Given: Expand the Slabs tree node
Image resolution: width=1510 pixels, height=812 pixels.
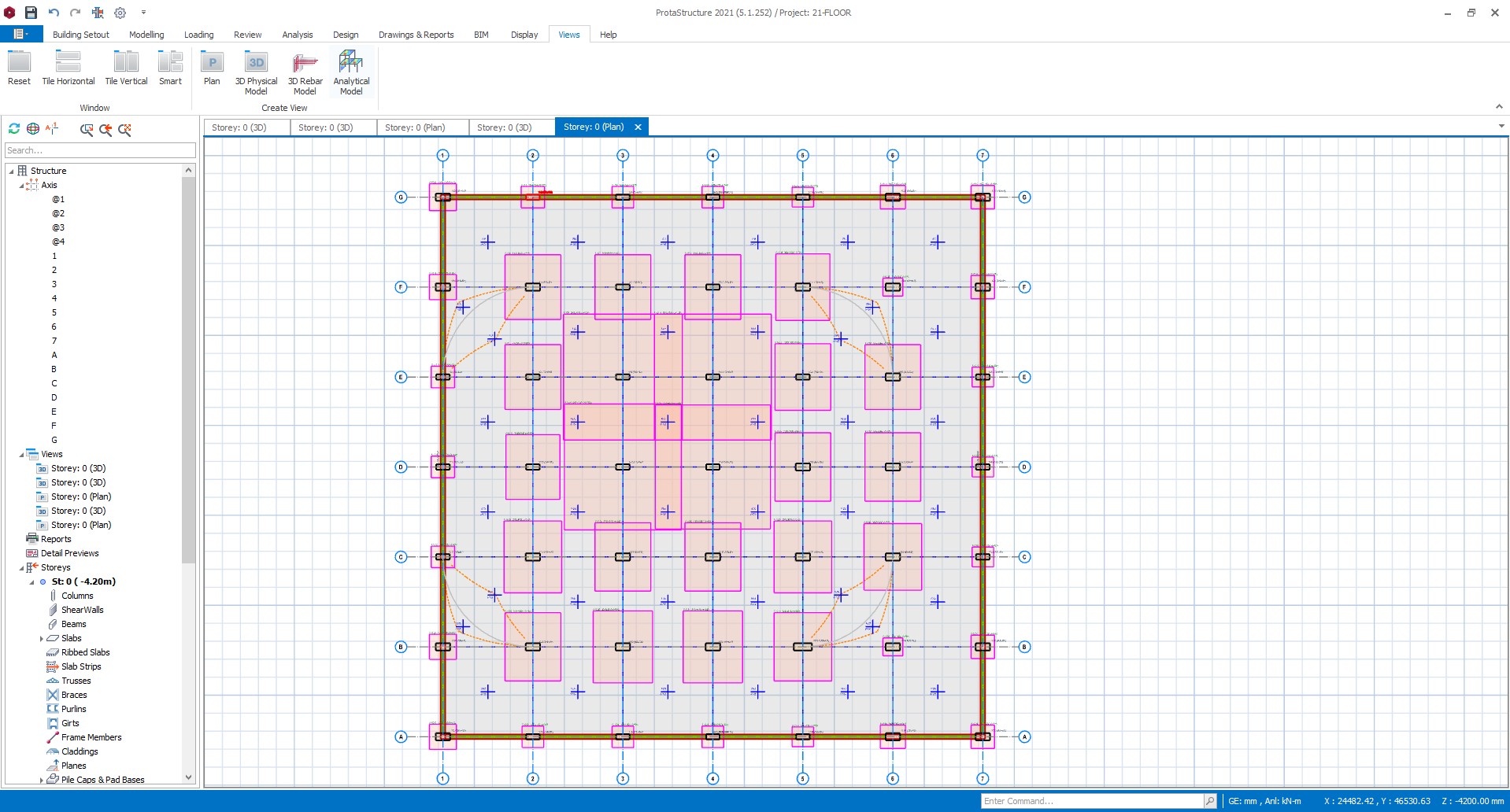Looking at the screenshot, I should 41,639.
